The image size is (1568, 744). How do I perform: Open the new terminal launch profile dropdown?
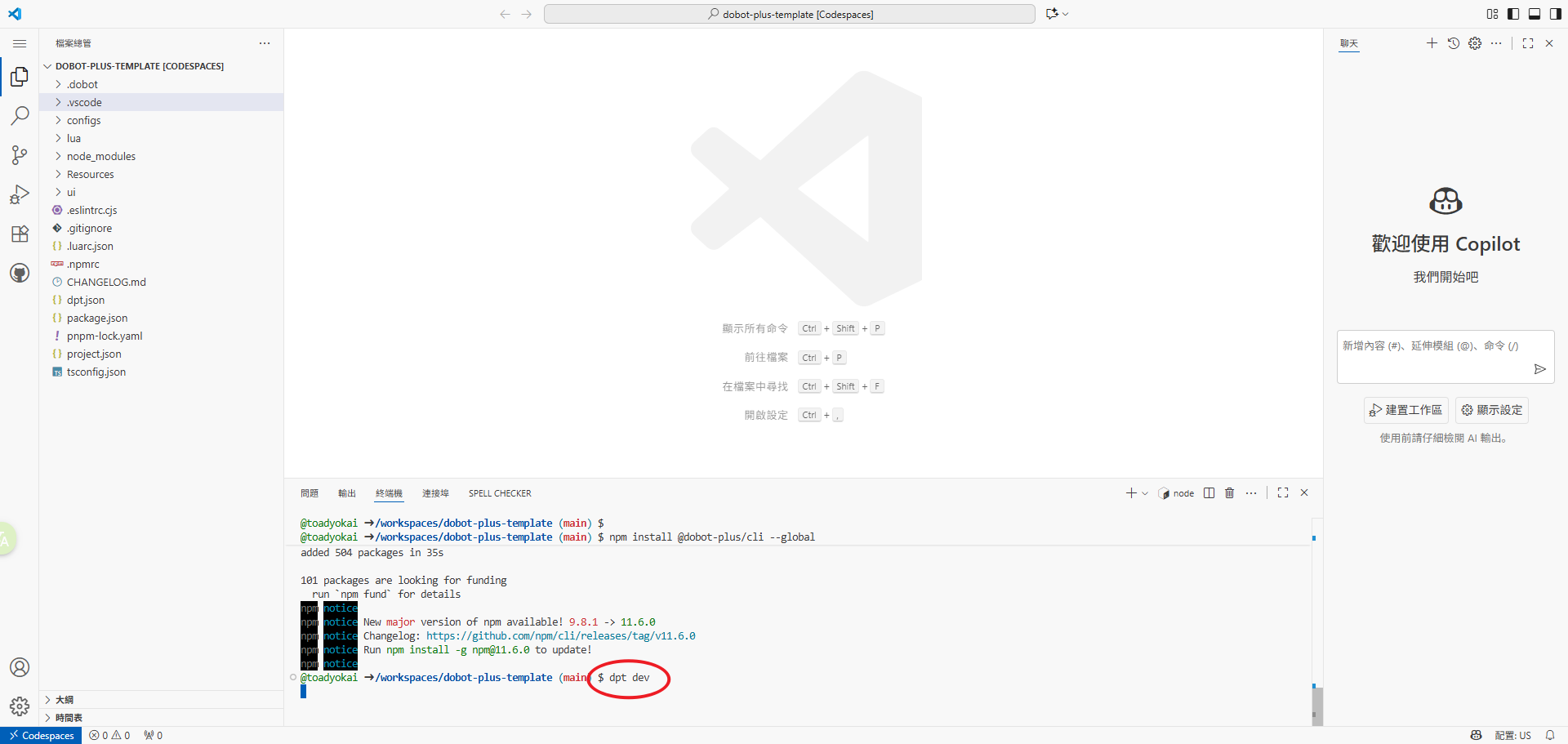[1145, 493]
